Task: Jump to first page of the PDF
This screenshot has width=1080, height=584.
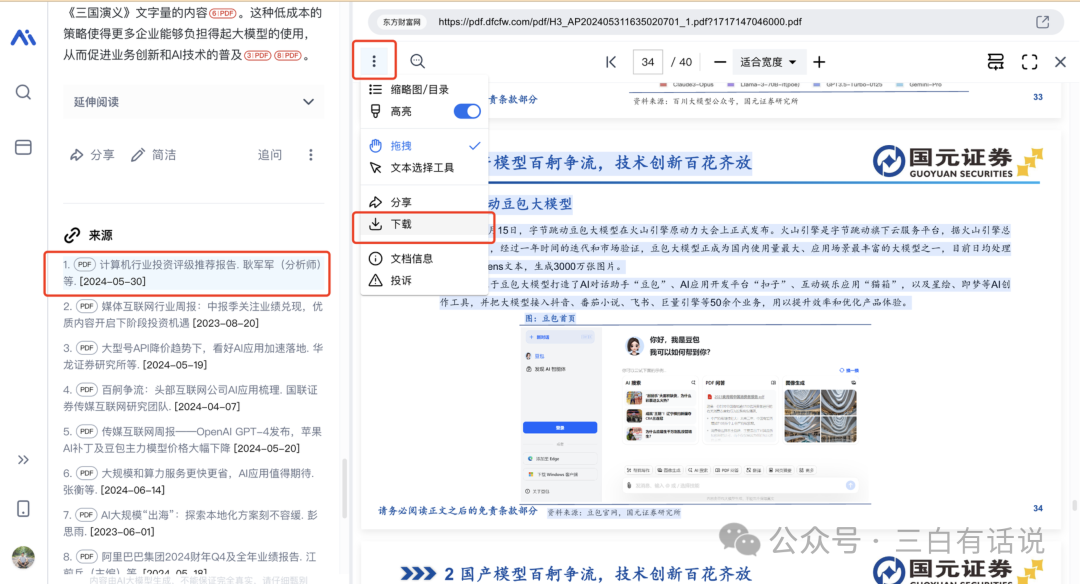Action: tap(611, 62)
